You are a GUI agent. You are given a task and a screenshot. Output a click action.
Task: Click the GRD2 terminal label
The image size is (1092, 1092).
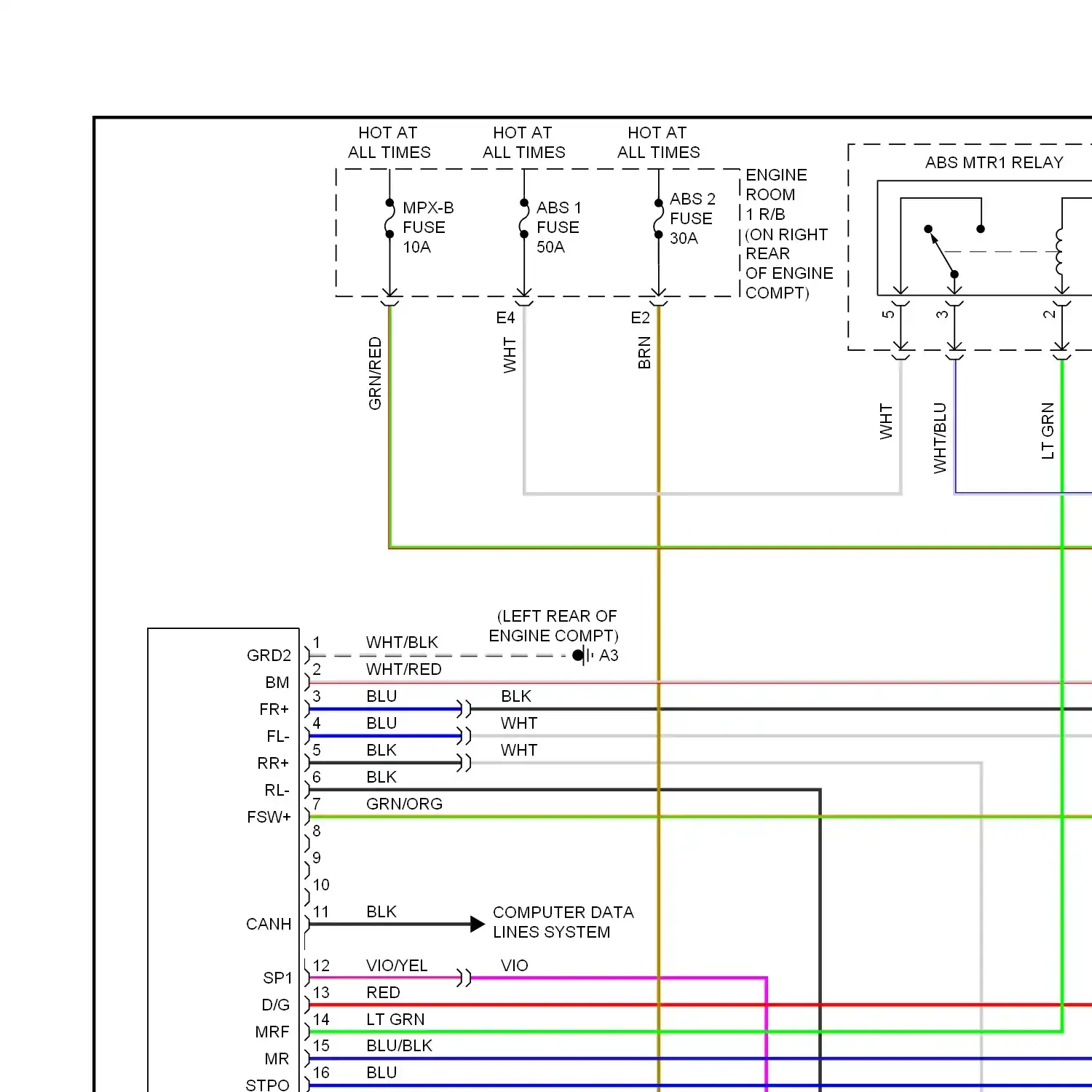(x=269, y=655)
